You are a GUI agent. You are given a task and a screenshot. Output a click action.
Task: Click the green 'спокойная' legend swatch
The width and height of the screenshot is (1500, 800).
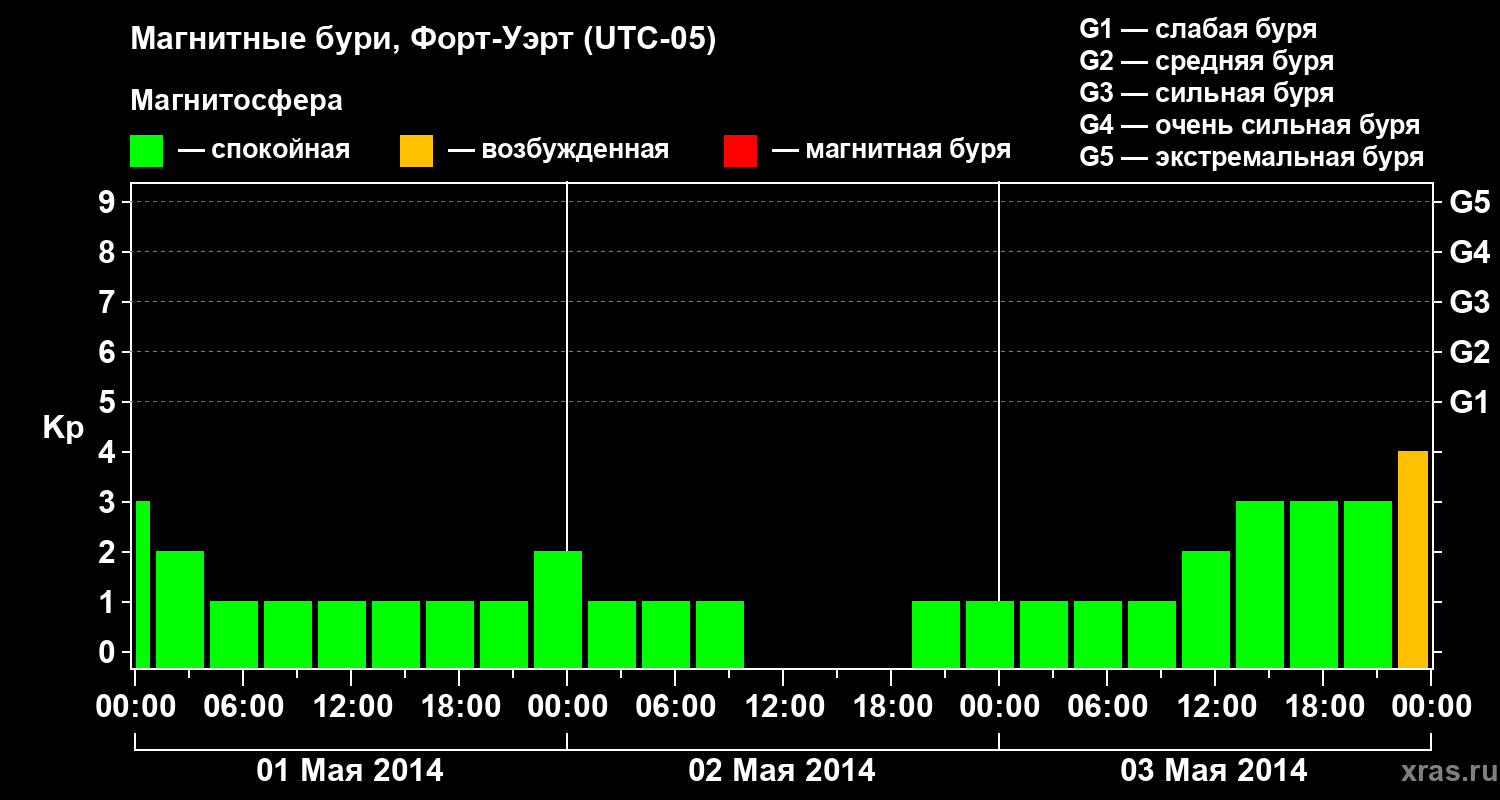coord(146,151)
